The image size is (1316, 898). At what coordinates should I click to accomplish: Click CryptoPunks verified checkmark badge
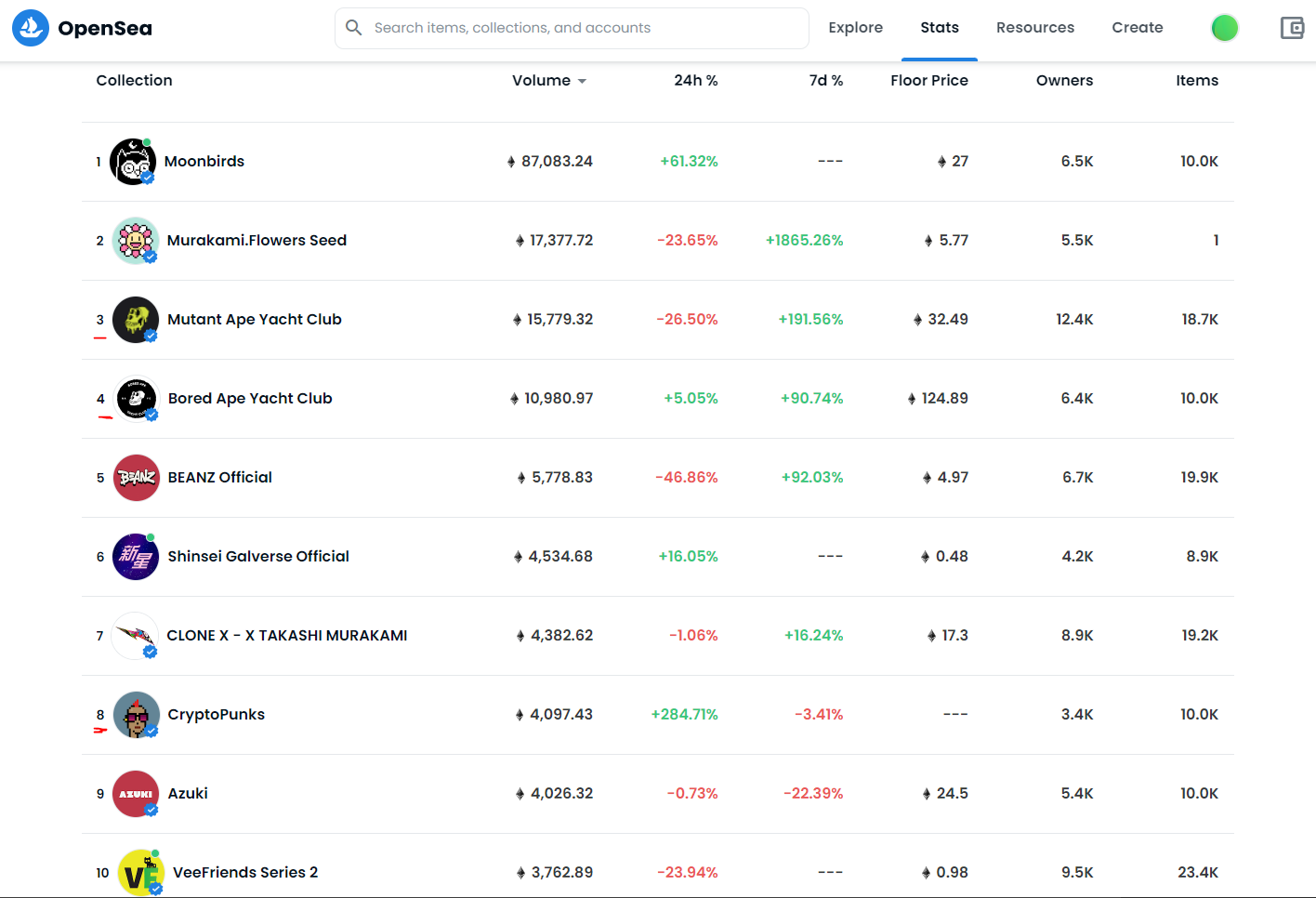tap(151, 731)
